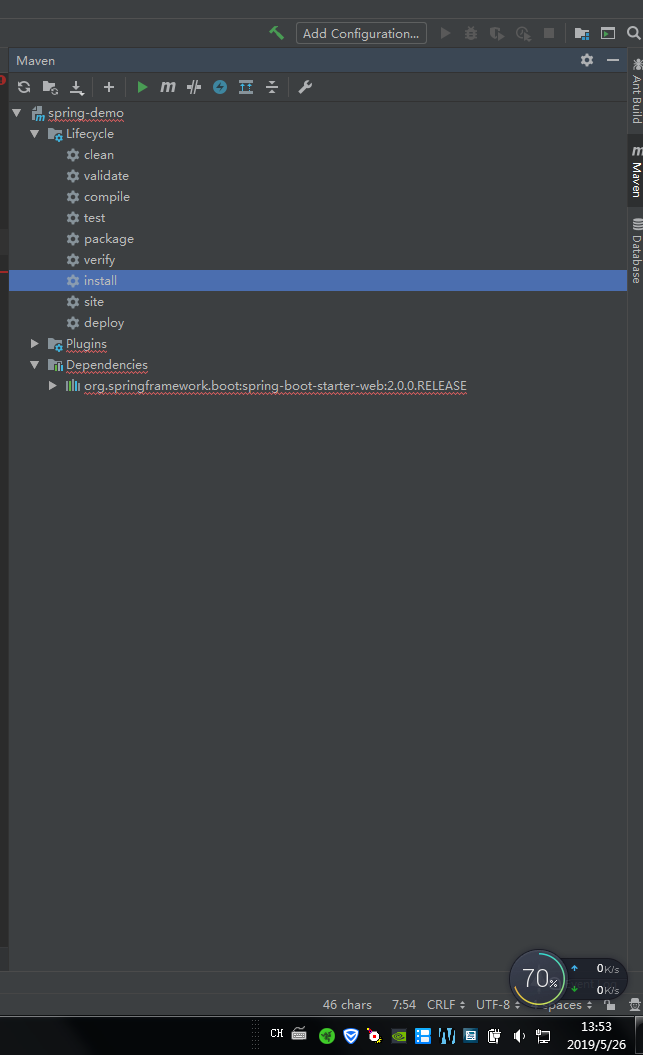Viewport: 645px width, 1055px height.
Task: Expand all nodes in the Maven tree
Action: tap(245, 87)
